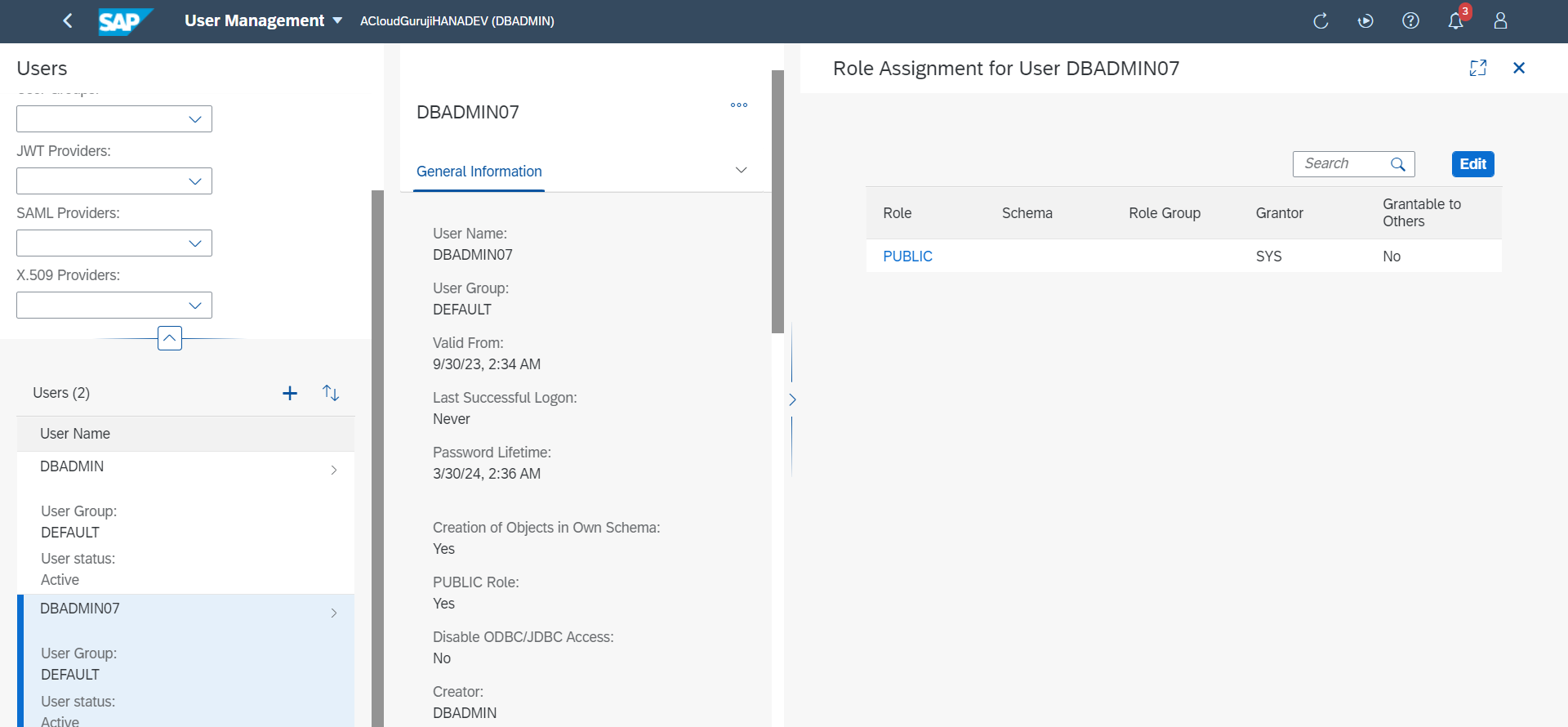The height and width of the screenshot is (727, 1568).
Task: Close the Role Assignment panel
Action: (1519, 69)
